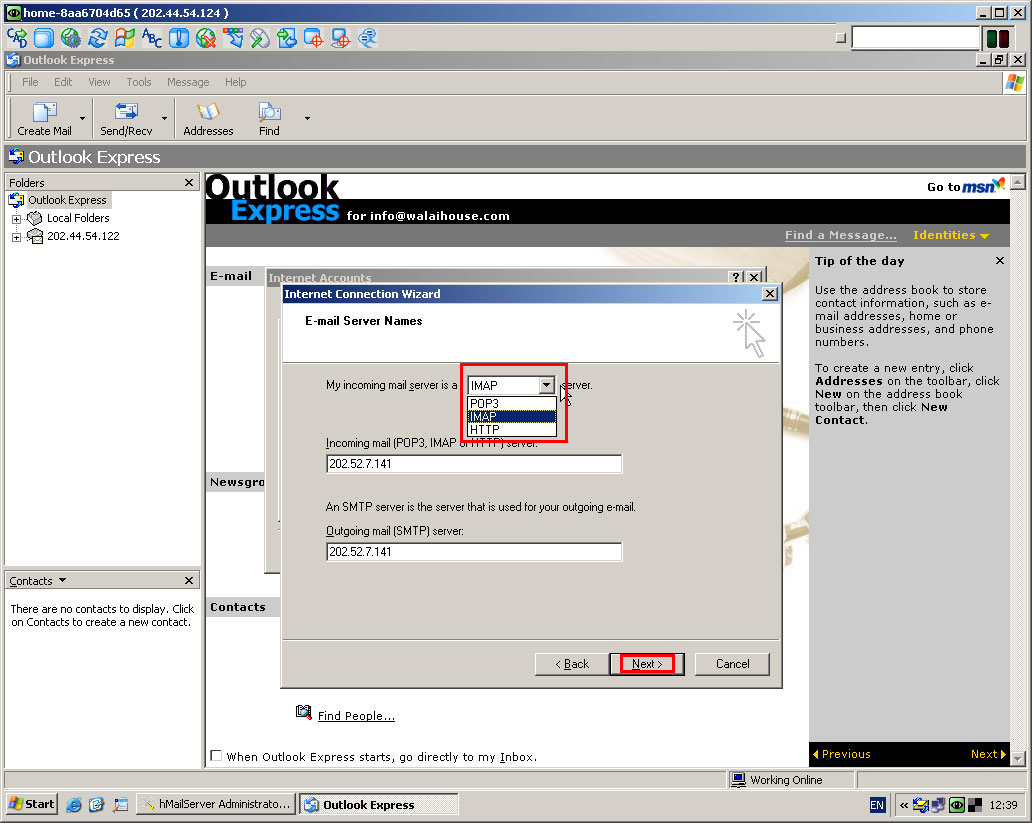Expand the Local Folders tree node
1032x823 pixels.
pyautogui.click(x=16, y=219)
